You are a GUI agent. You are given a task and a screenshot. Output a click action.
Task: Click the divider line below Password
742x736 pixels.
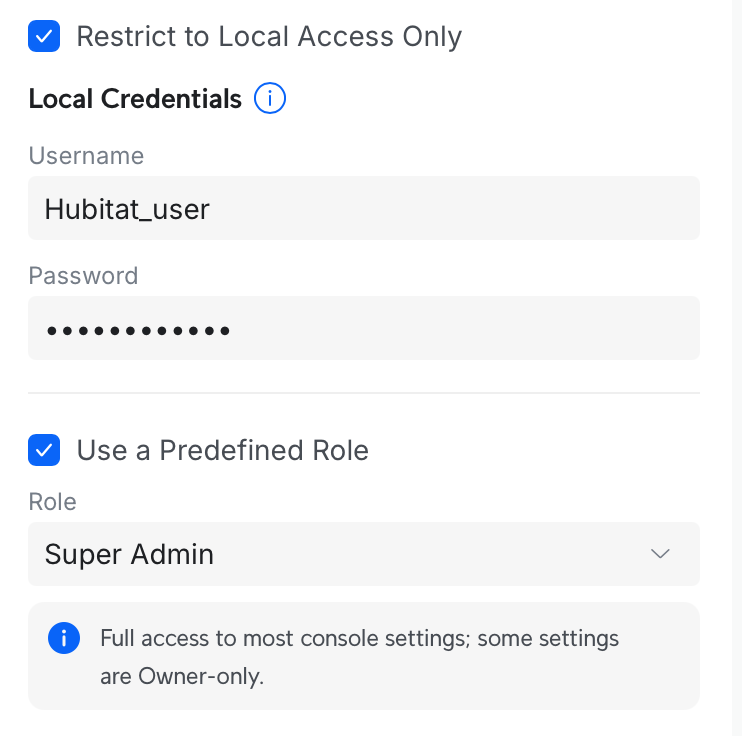[x=364, y=393]
